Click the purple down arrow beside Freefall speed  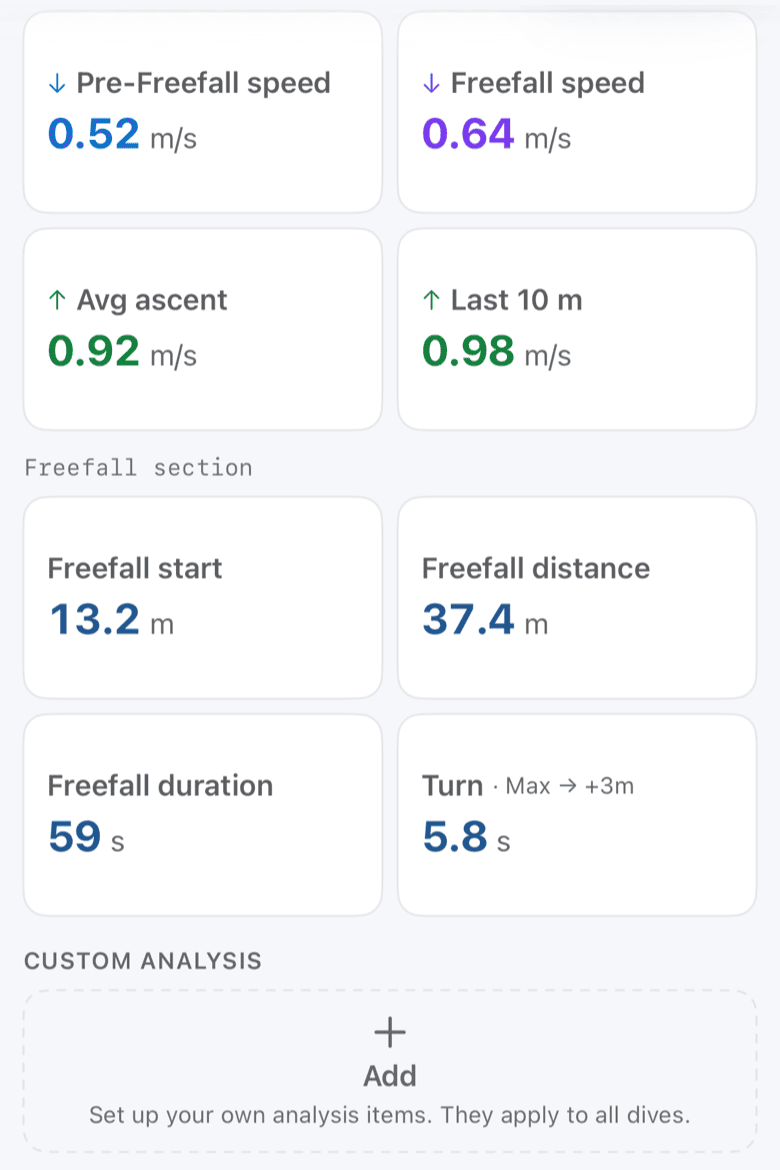[431, 84]
